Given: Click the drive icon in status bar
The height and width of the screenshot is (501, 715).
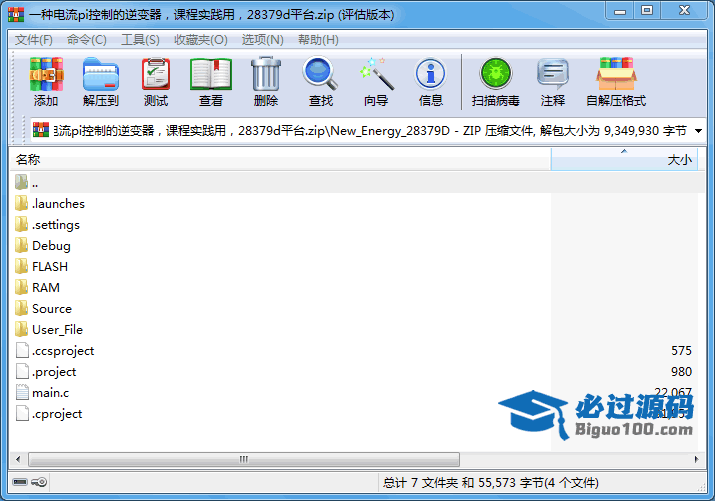Looking at the screenshot, I should 20,482.
